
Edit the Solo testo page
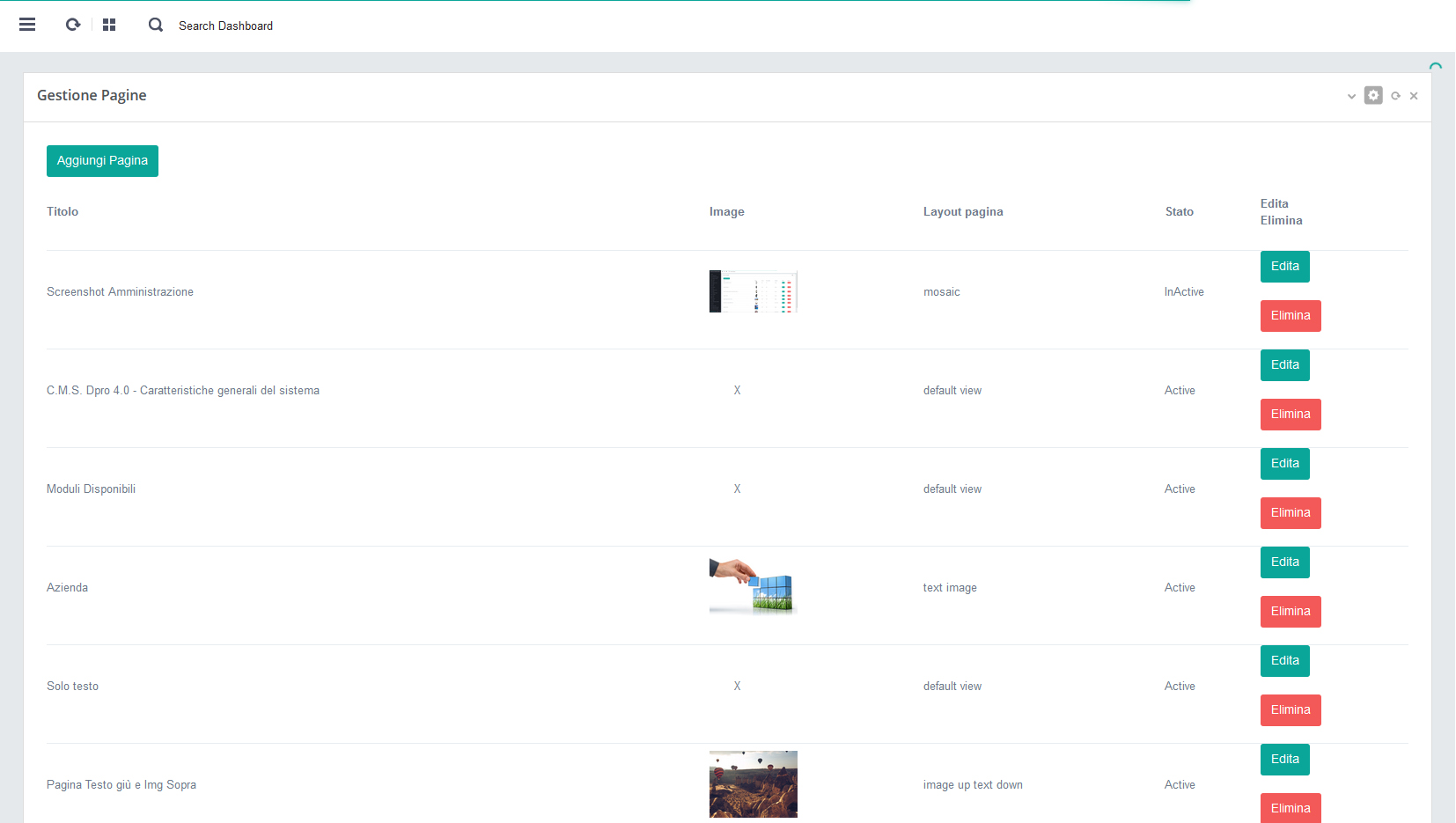coord(1284,661)
